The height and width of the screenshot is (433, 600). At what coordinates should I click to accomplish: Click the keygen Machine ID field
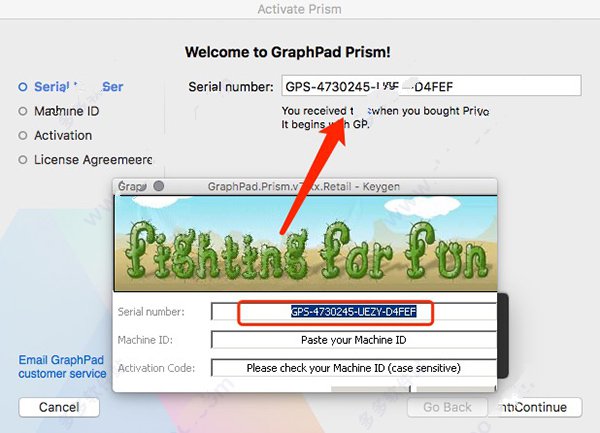click(x=354, y=340)
